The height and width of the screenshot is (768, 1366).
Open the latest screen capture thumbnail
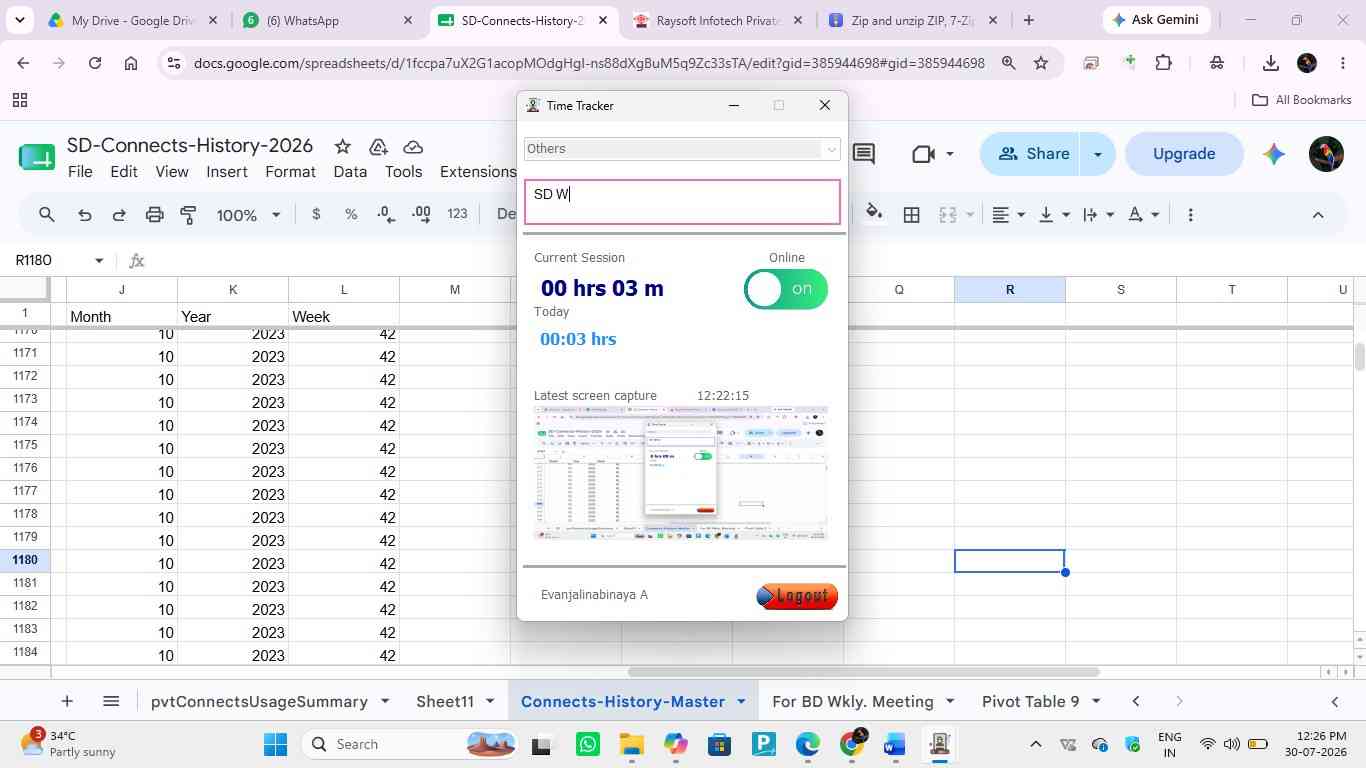pyautogui.click(x=681, y=473)
